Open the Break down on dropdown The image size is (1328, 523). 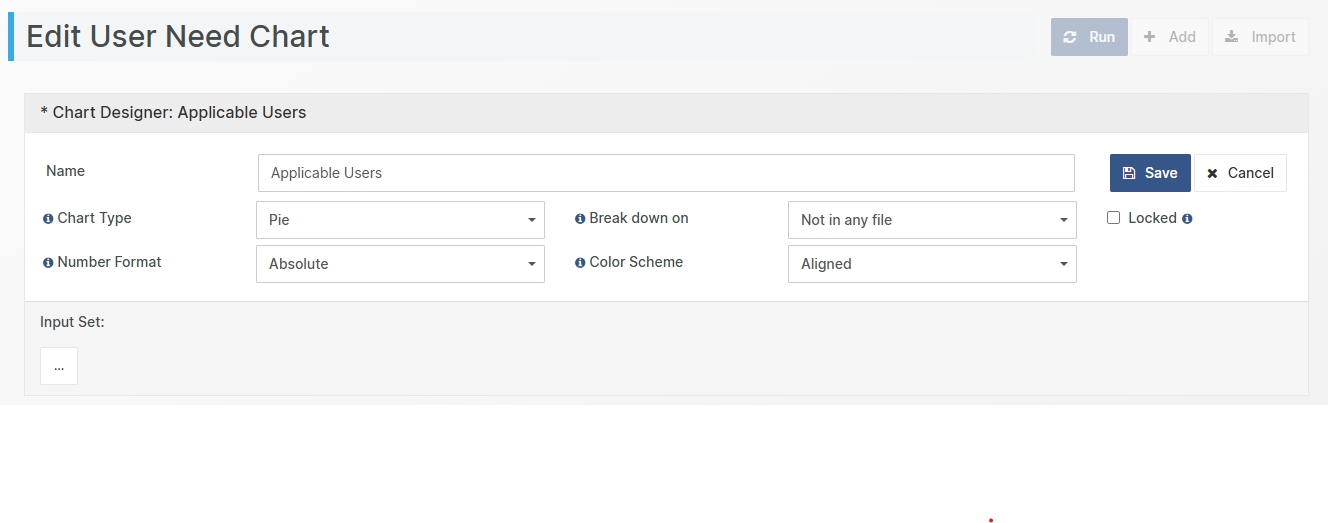click(932, 220)
